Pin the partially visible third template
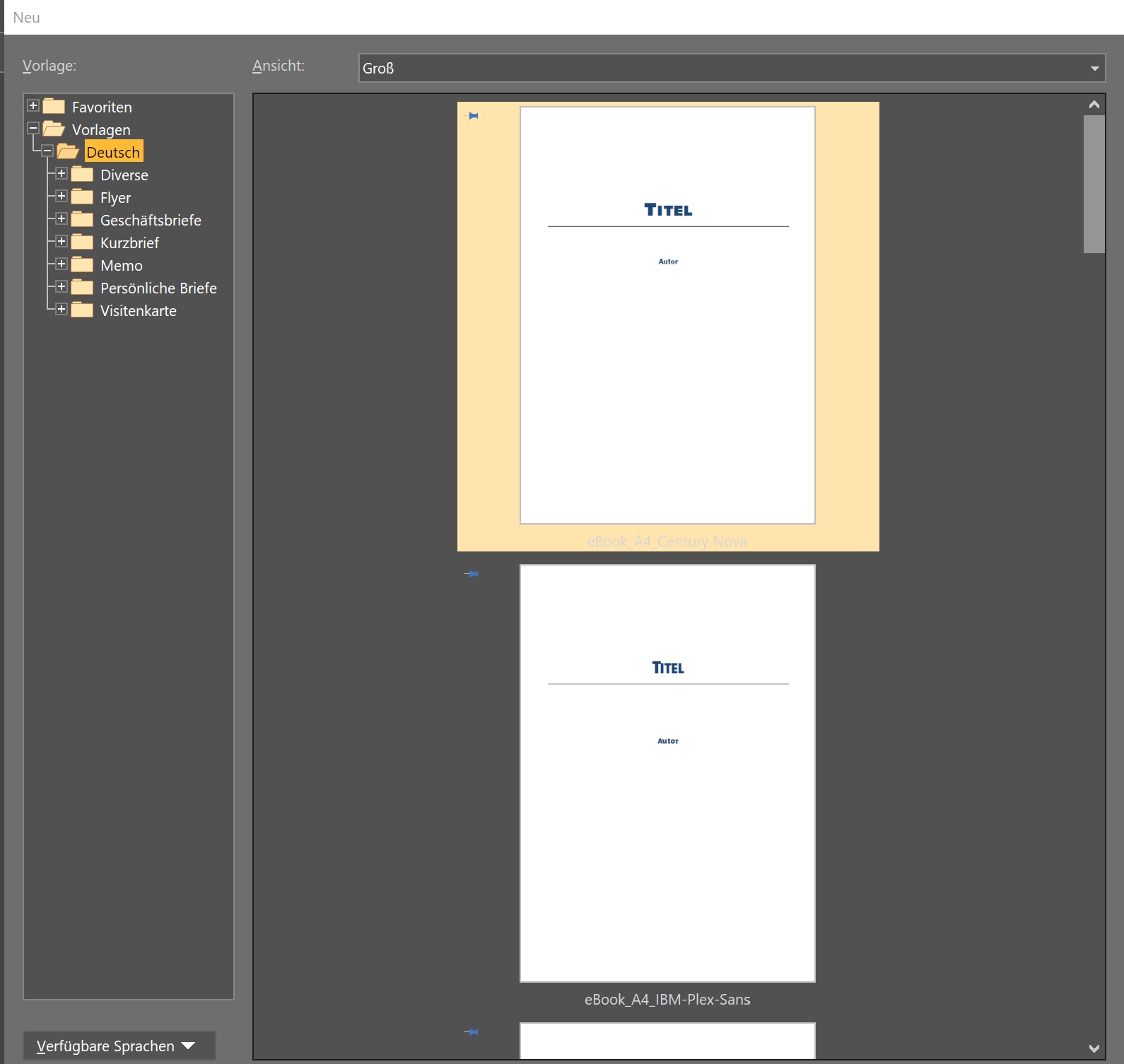The width and height of the screenshot is (1124, 1064). (x=472, y=1031)
